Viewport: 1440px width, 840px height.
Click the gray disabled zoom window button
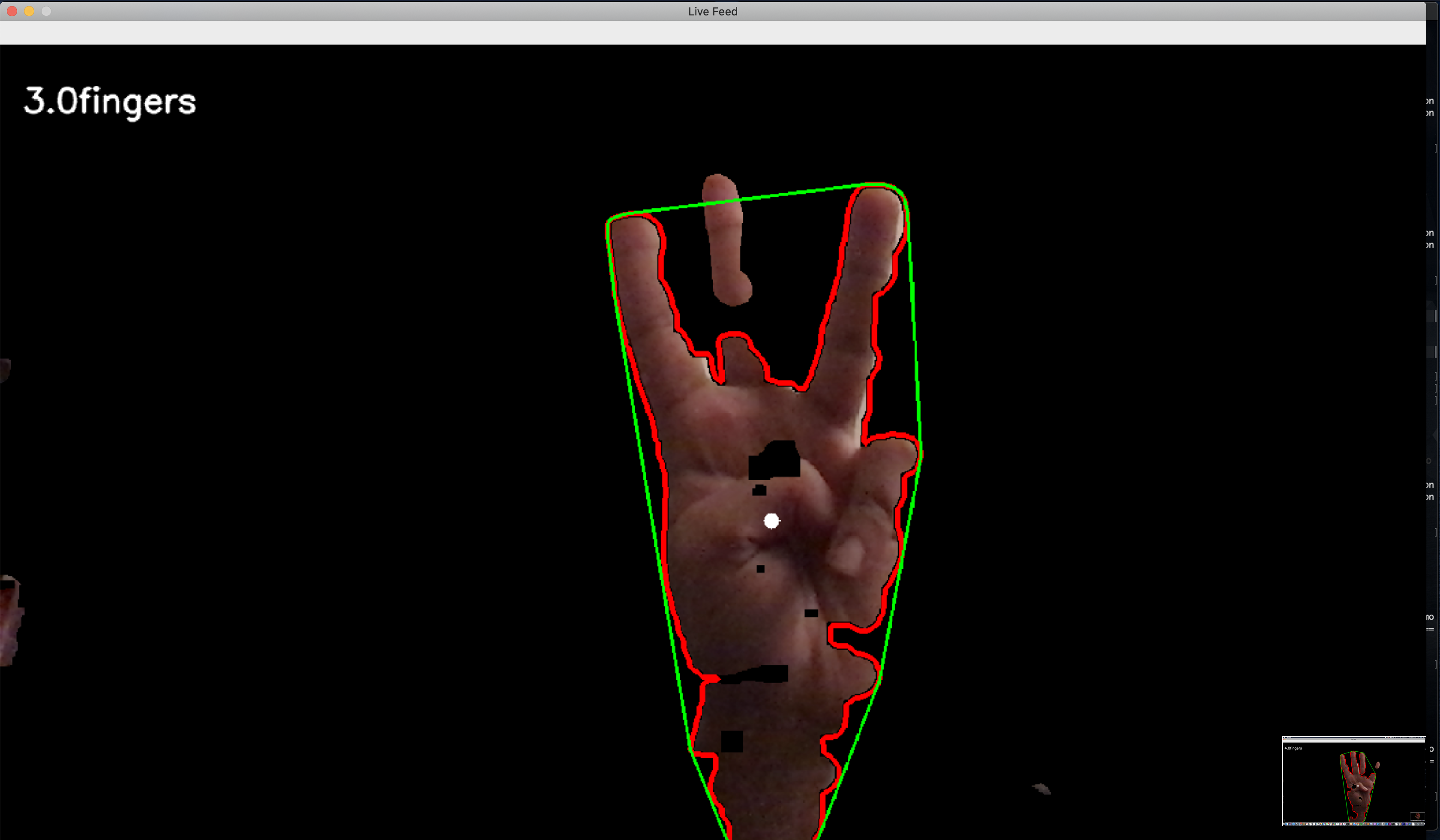[46, 11]
